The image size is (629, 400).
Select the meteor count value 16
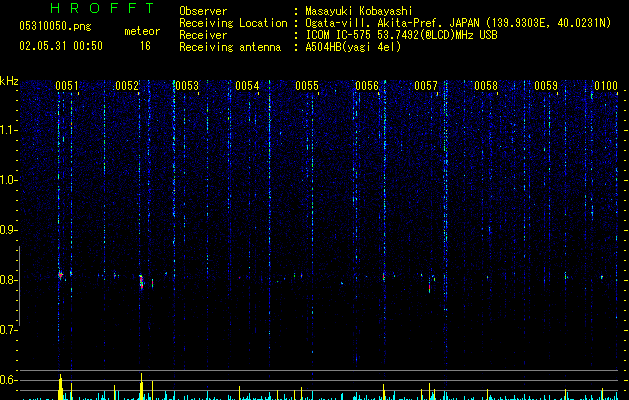145,46
